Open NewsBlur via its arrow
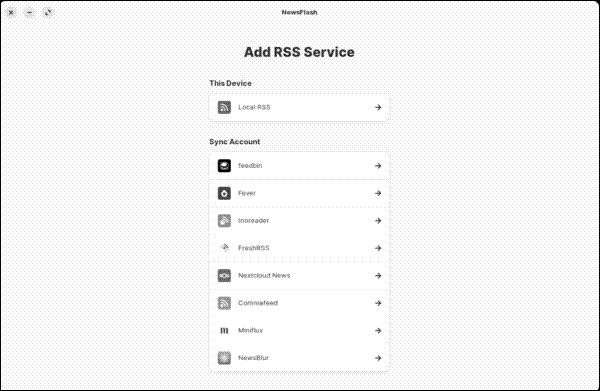The height and width of the screenshot is (391, 600). pos(378,358)
